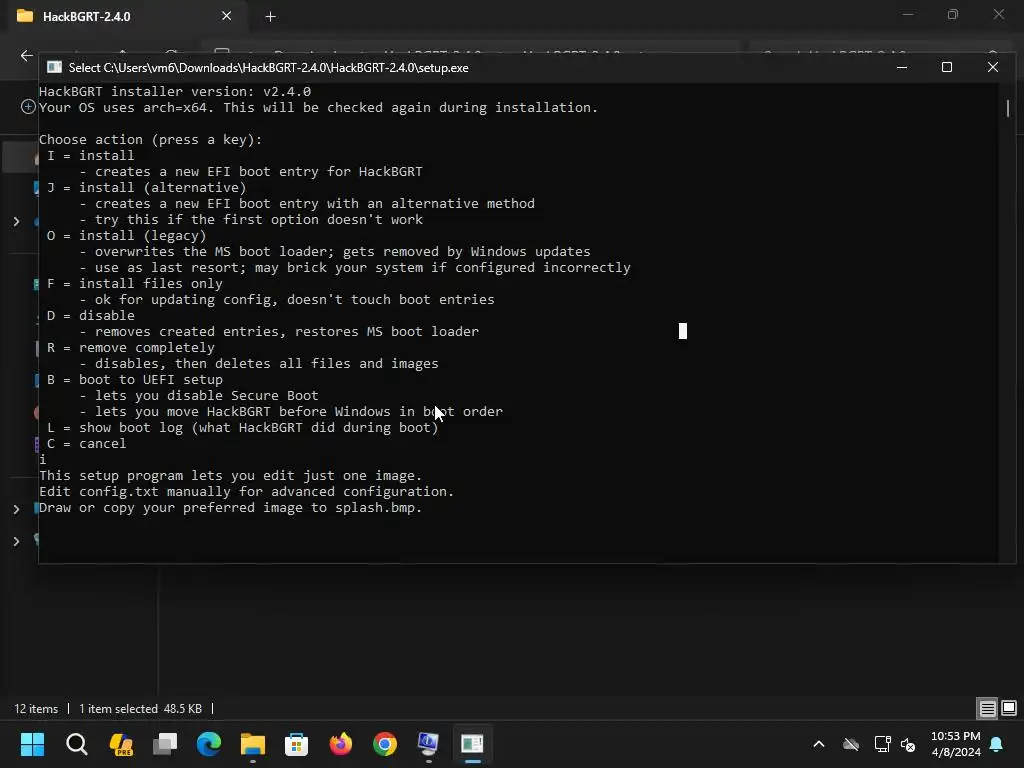1024x768 pixels.
Task: Click the console vertical scrollbar thumb
Action: 1008,108
